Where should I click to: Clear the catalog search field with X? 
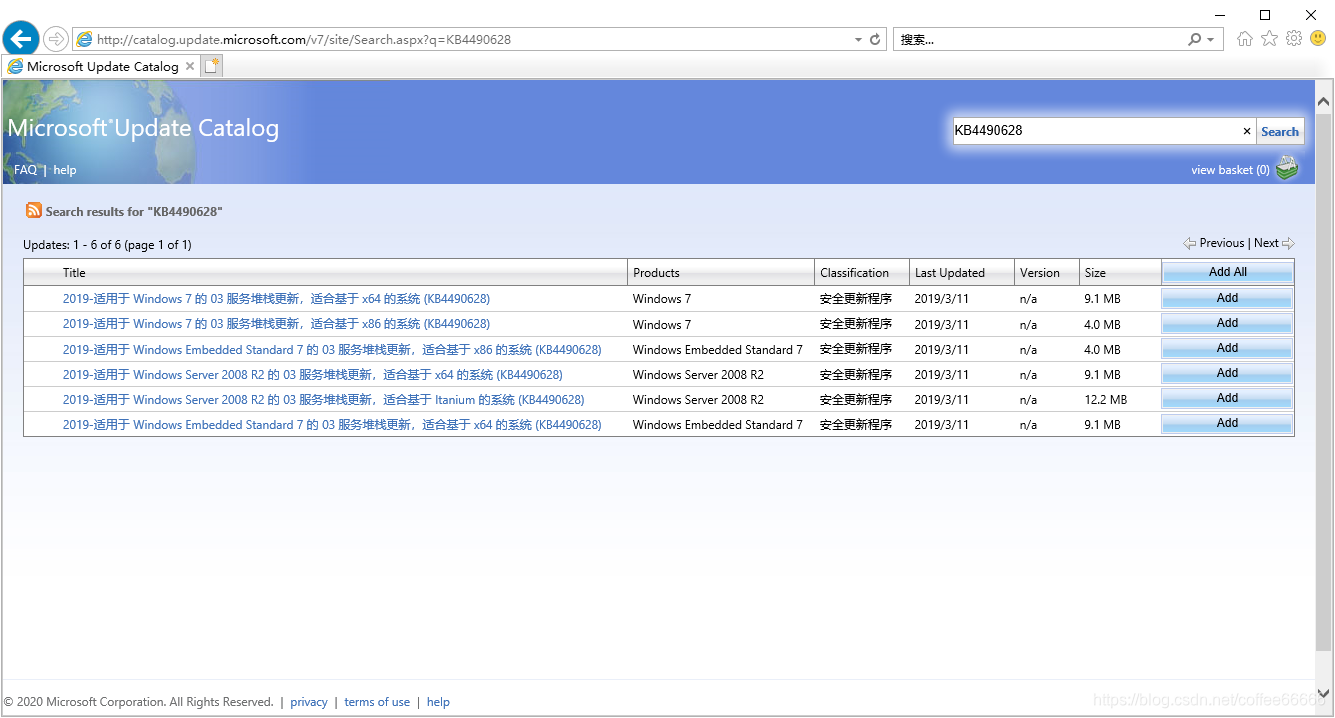click(x=1247, y=131)
